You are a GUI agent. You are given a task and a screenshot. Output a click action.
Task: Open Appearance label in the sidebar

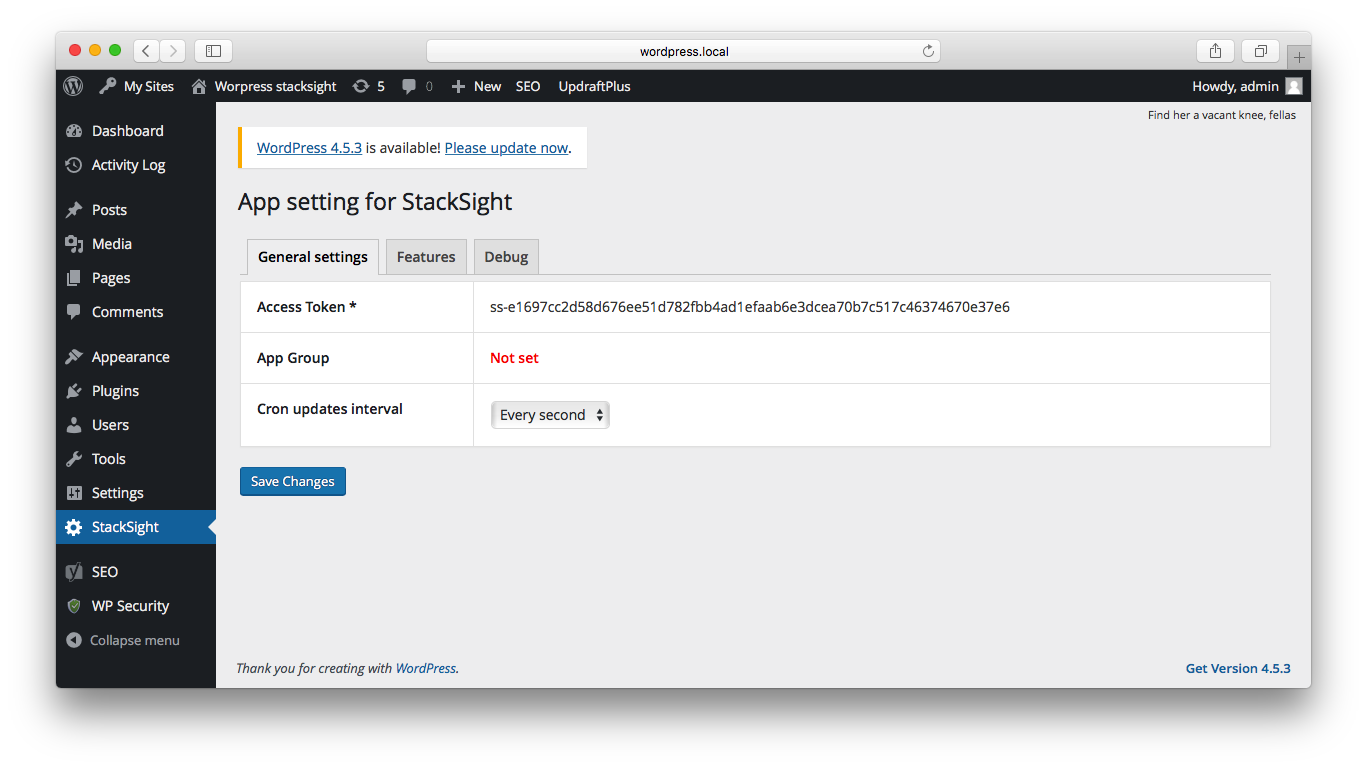tap(131, 357)
